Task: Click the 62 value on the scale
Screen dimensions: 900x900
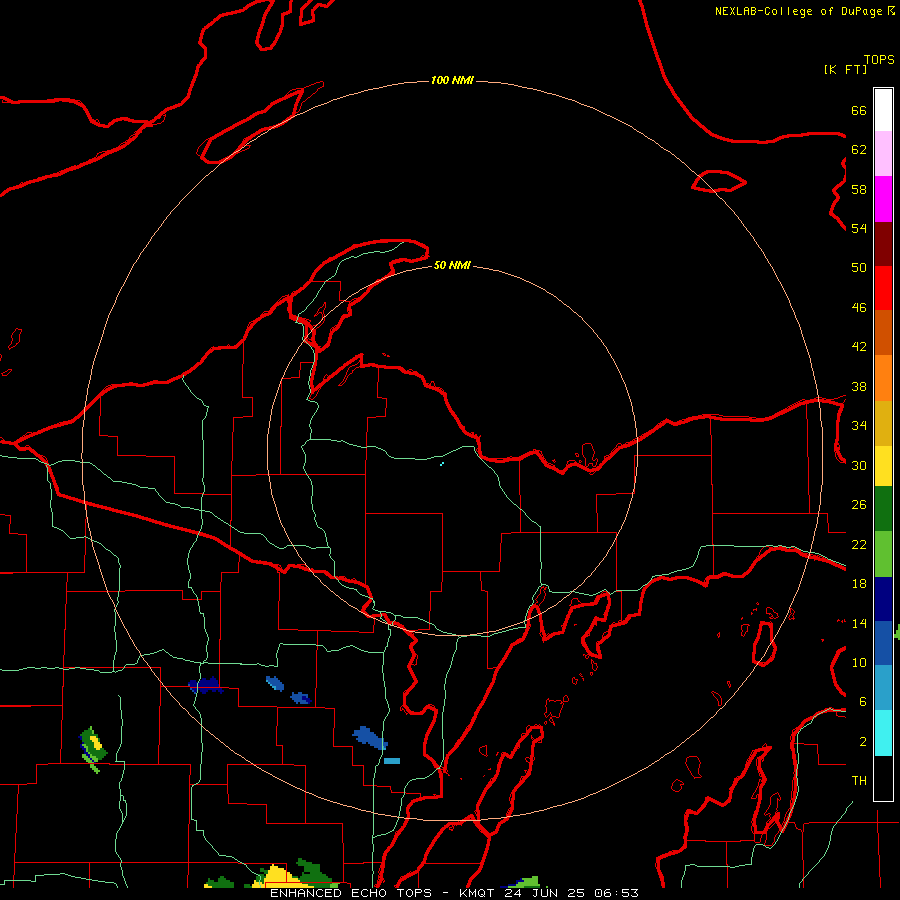Action: tap(859, 150)
